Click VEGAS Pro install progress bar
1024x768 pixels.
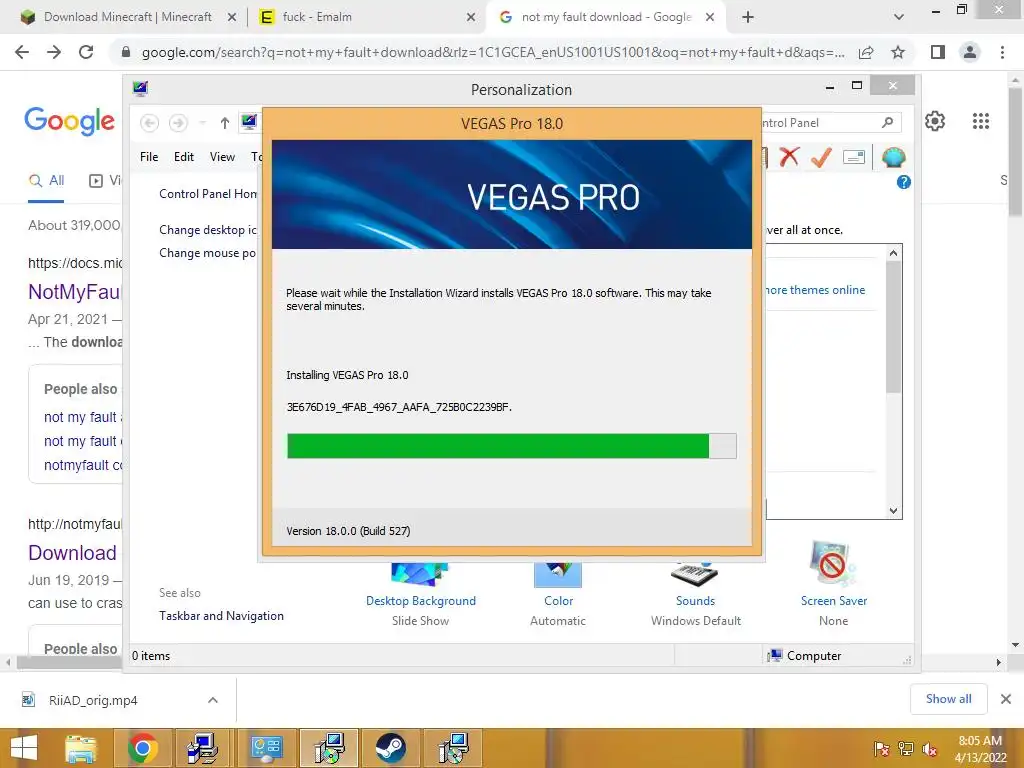[511, 446]
